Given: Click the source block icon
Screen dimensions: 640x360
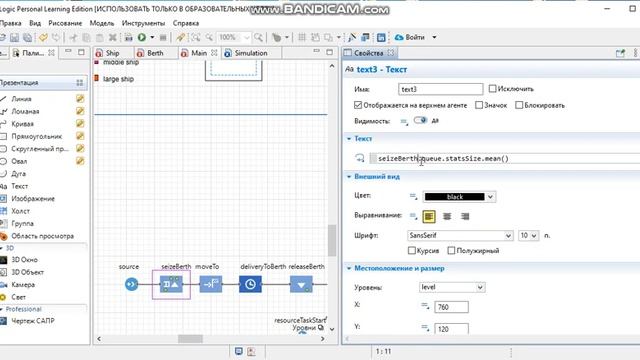Looking at the screenshot, I should pos(131,284).
